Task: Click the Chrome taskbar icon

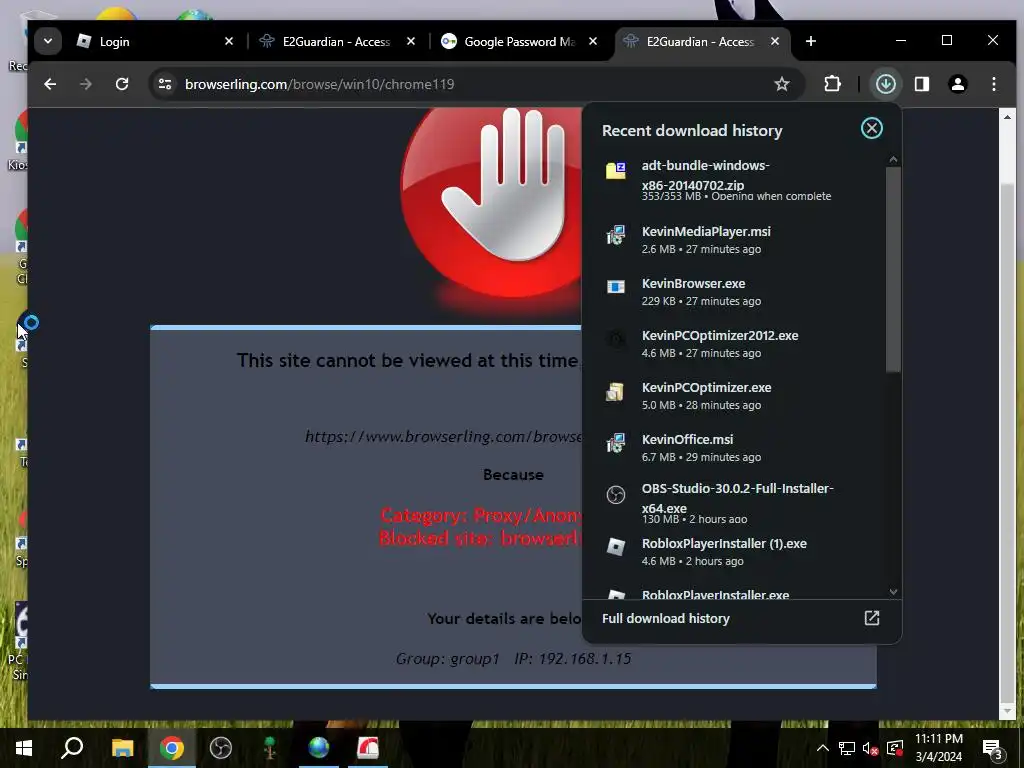Action: [172, 748]
